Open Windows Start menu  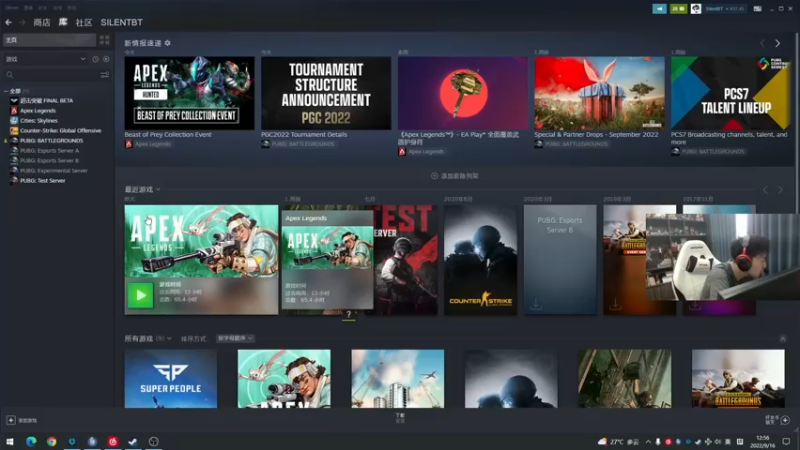10,442
